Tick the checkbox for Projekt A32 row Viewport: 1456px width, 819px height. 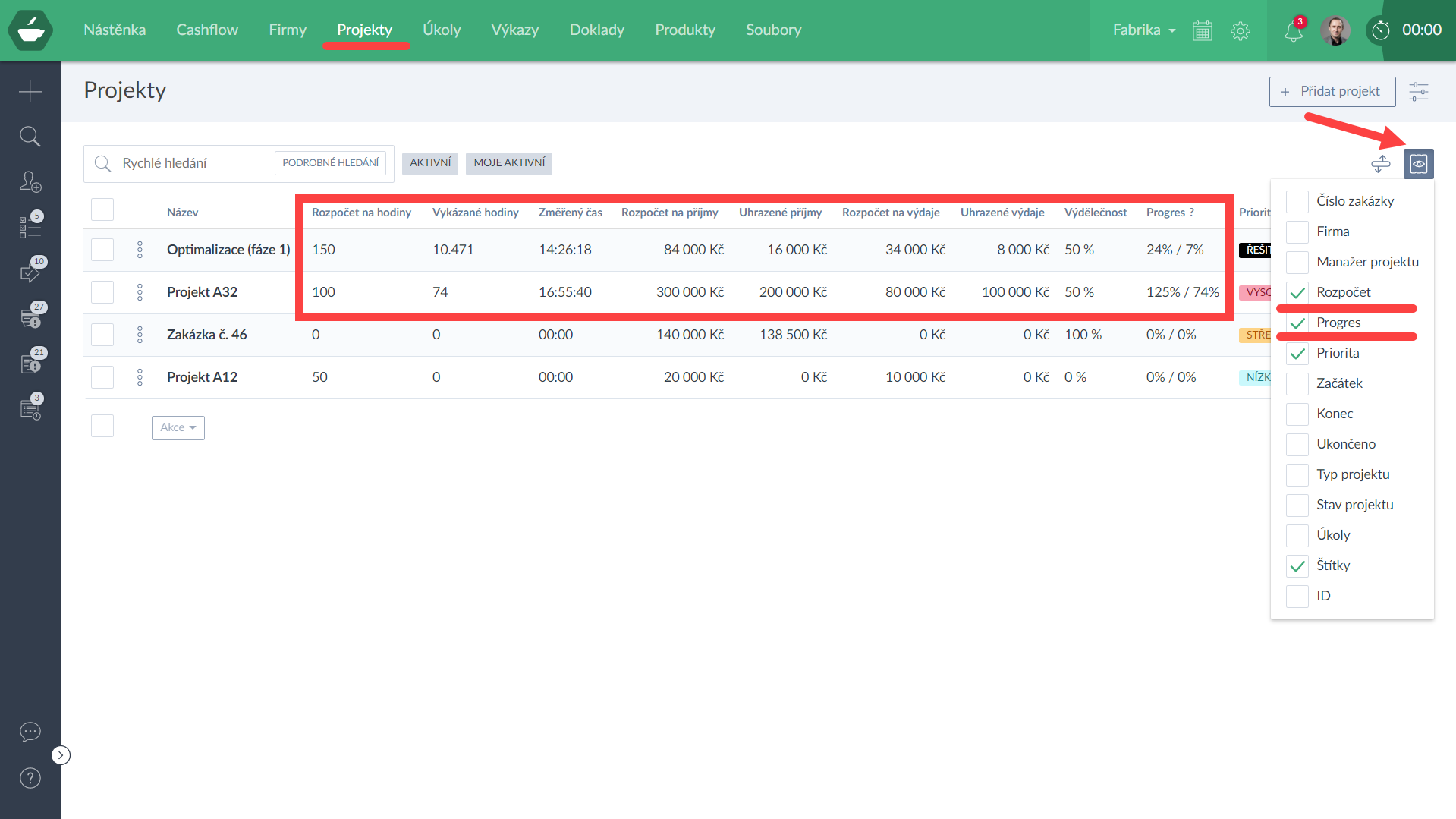coord(102,292)
